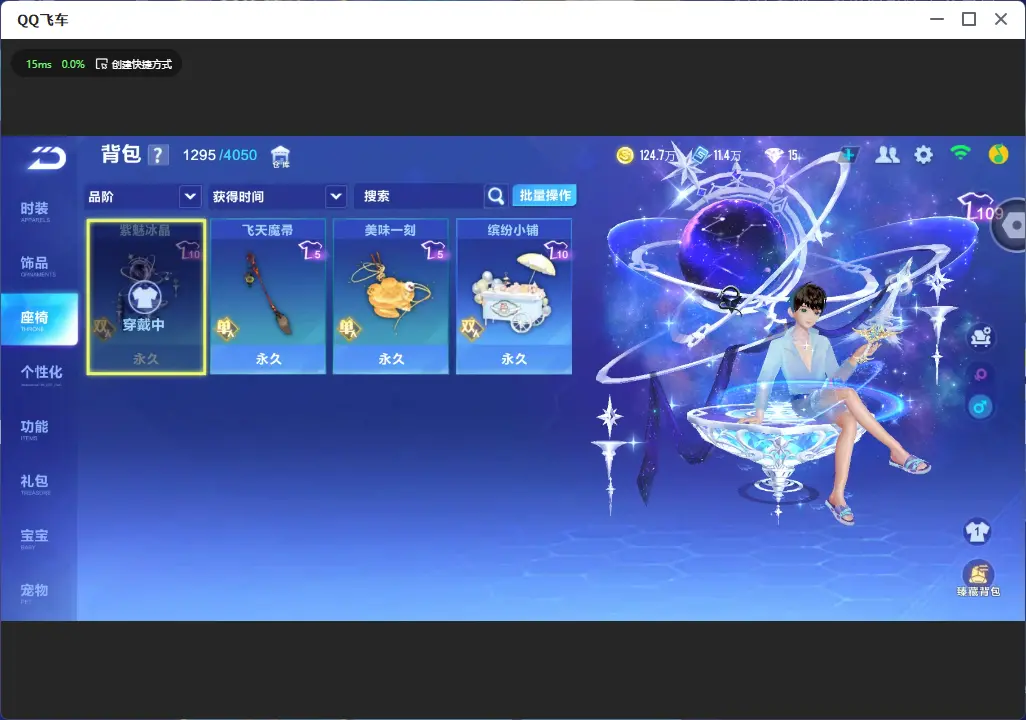Open the QQ Music icon

(998, 154)
